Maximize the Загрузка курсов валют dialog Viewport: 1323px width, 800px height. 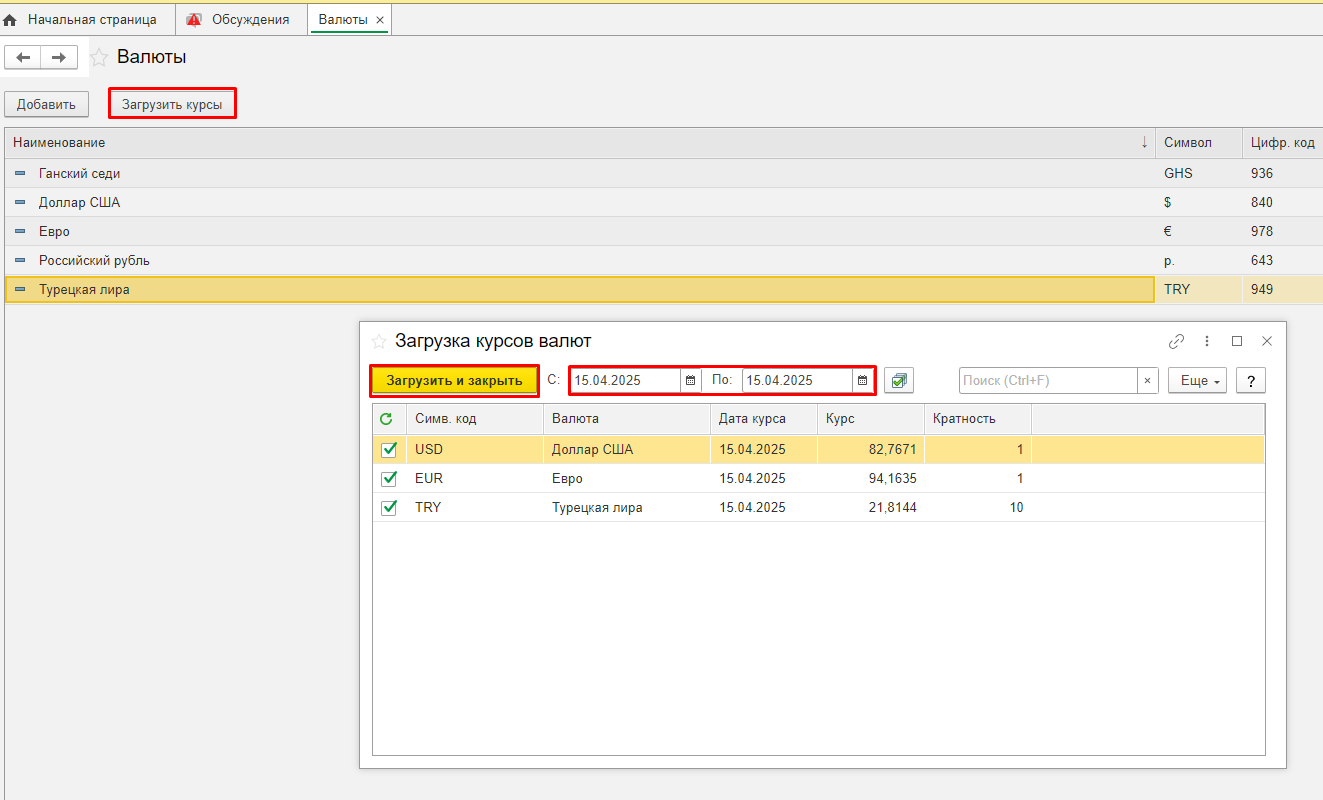[1237, 341]
